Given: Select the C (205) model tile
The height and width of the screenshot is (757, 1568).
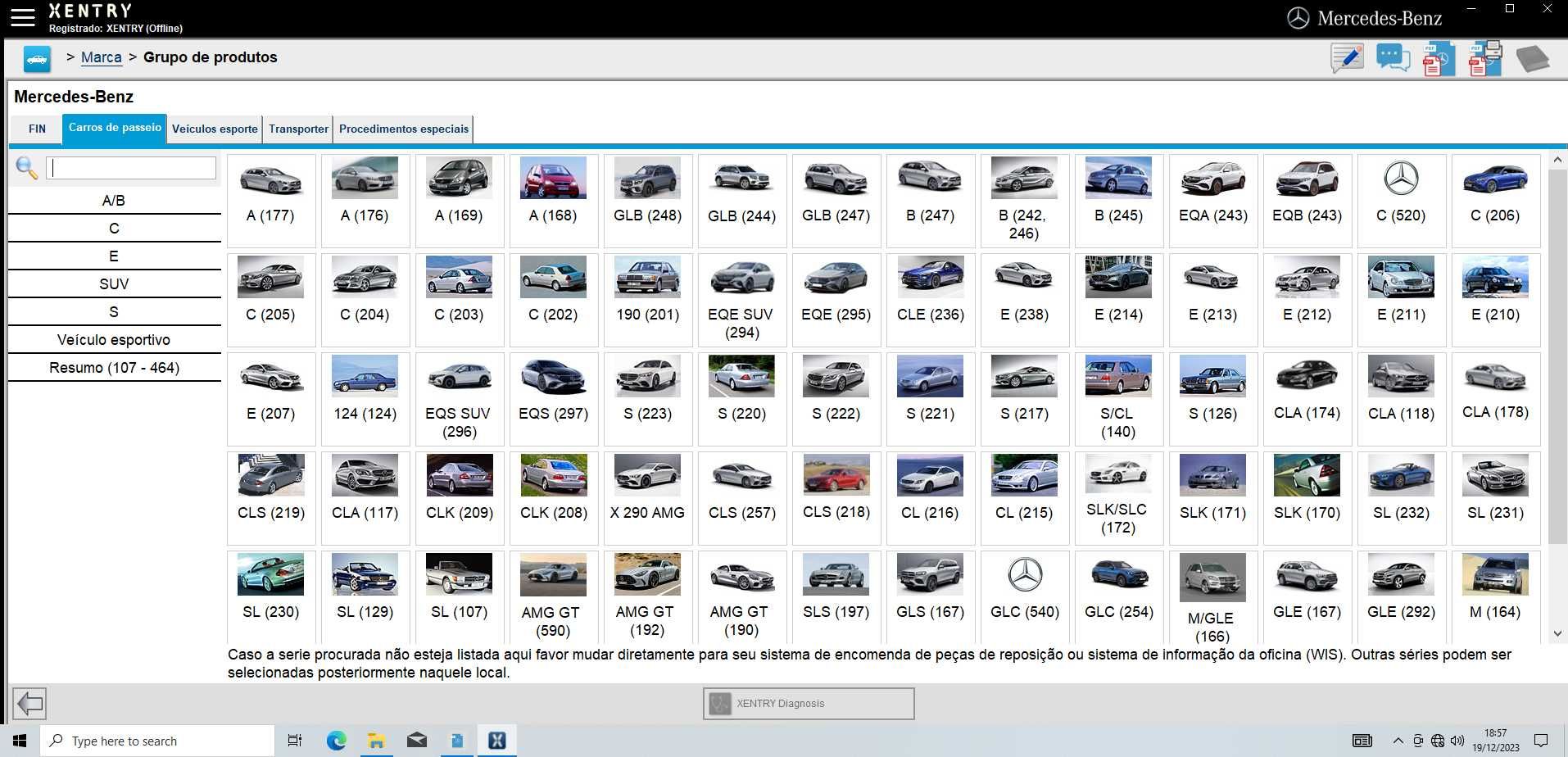Looking at the screenshot, I should [x=271, y=300].
